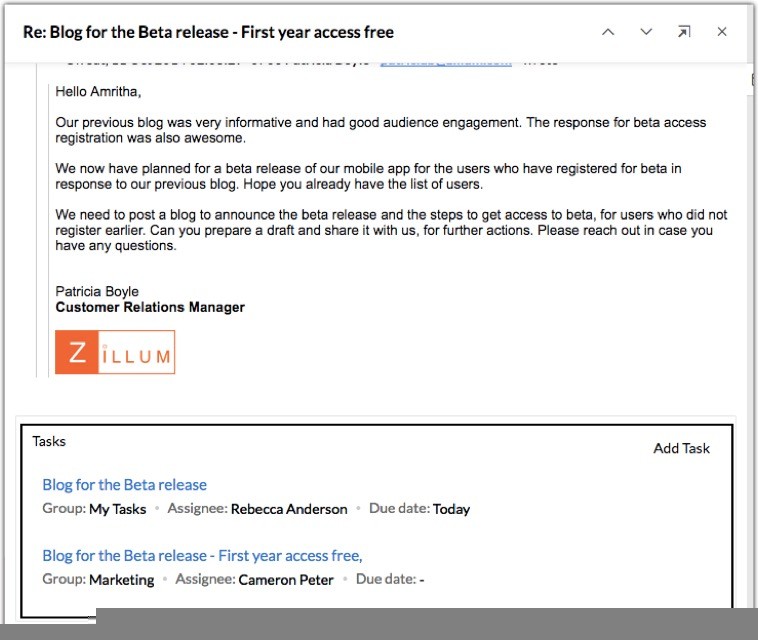Viewport: 758px width, 640px height.
Task: Click the Tasks section heading
Action: click(x=49, y=441)
